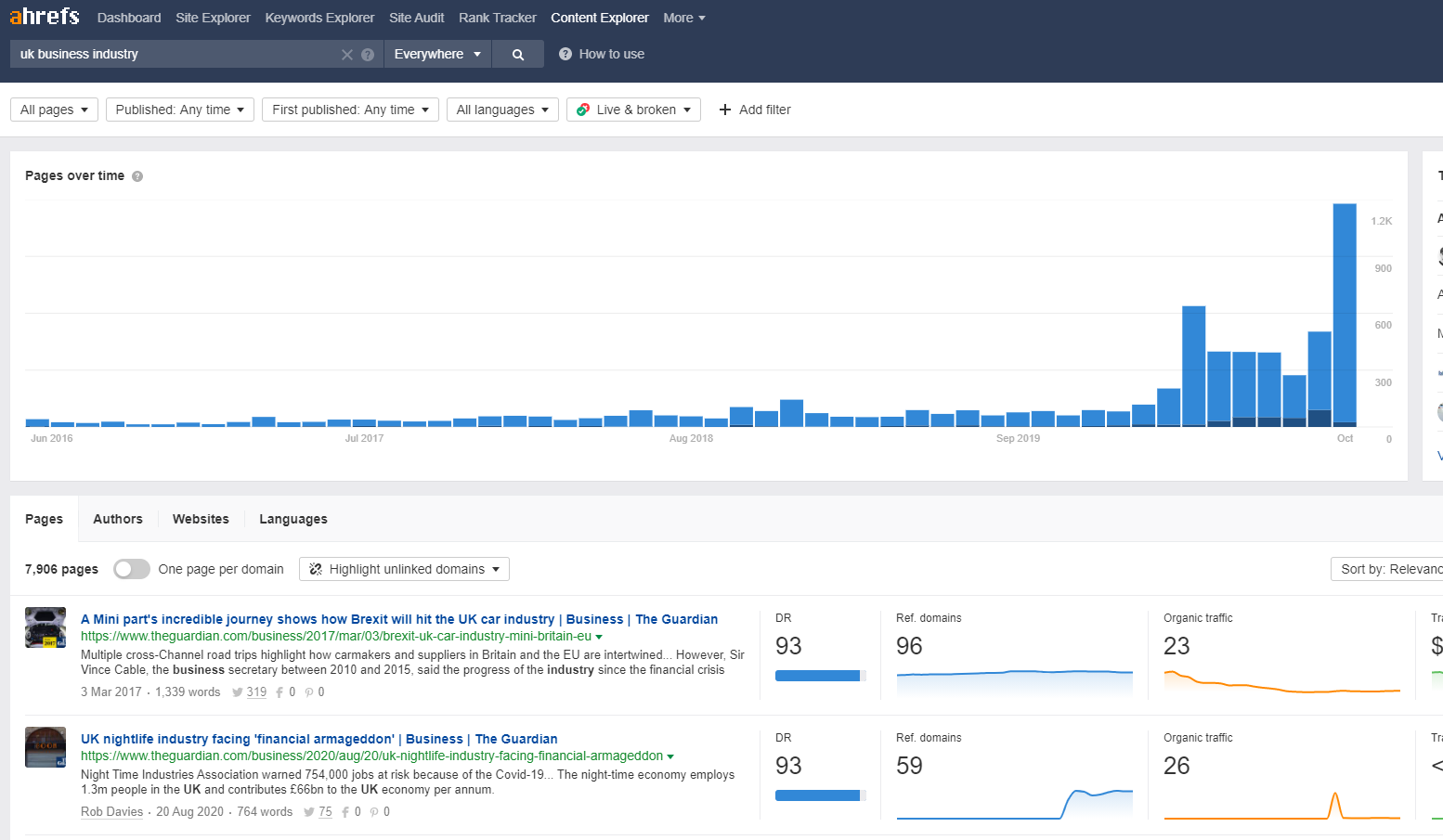Click the 319 tweets count link
Screen dimensions: 1443x840
(256, 692)
